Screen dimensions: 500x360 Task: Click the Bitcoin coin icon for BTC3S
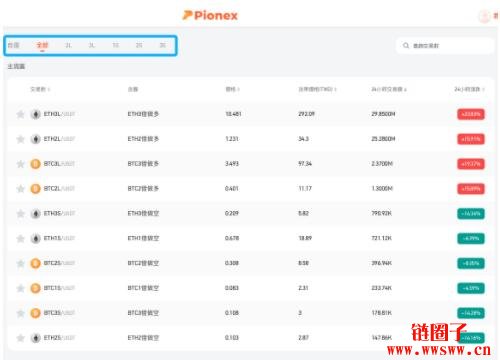(x=35, y=313)
